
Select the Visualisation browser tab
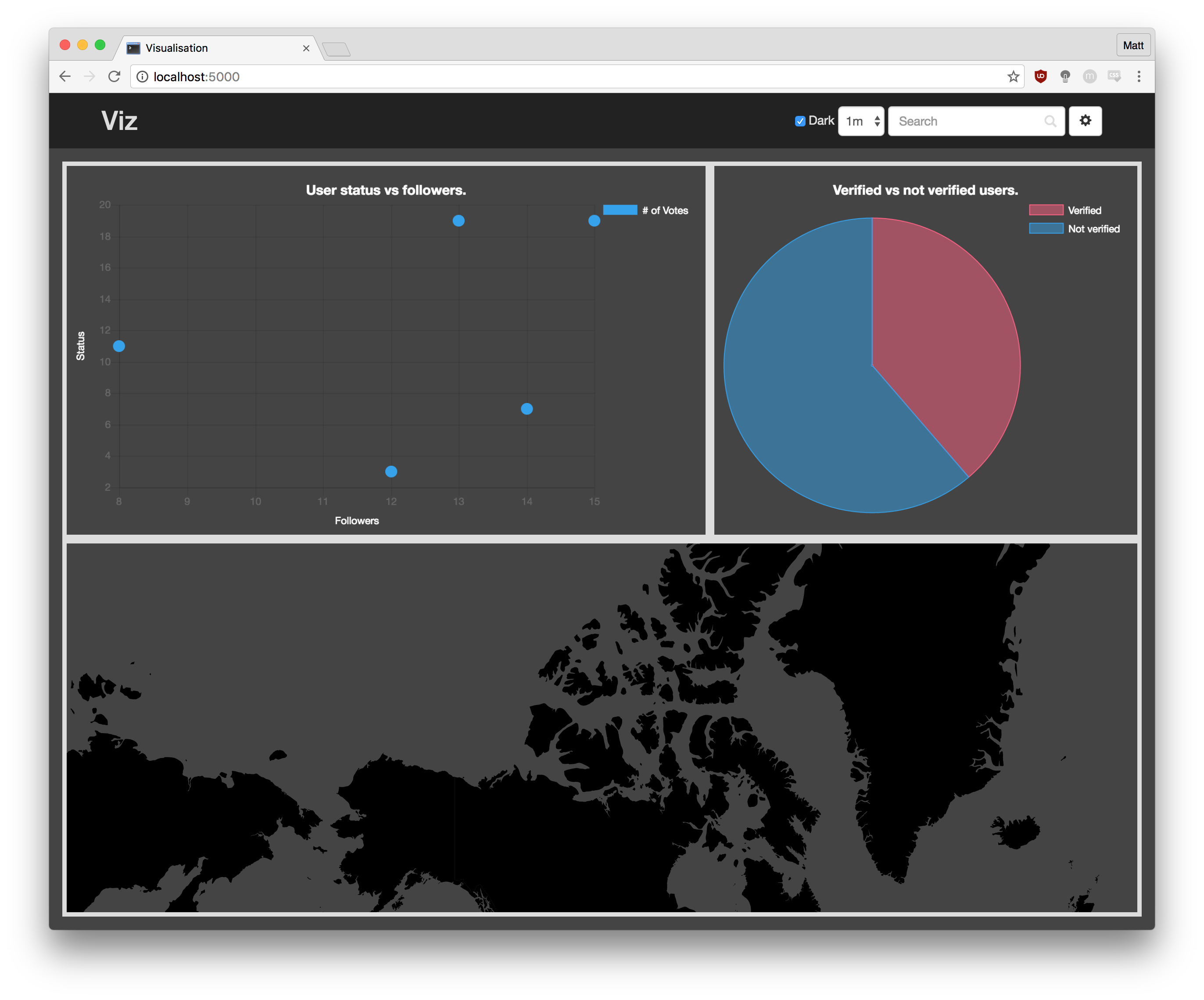coord(218,48)
